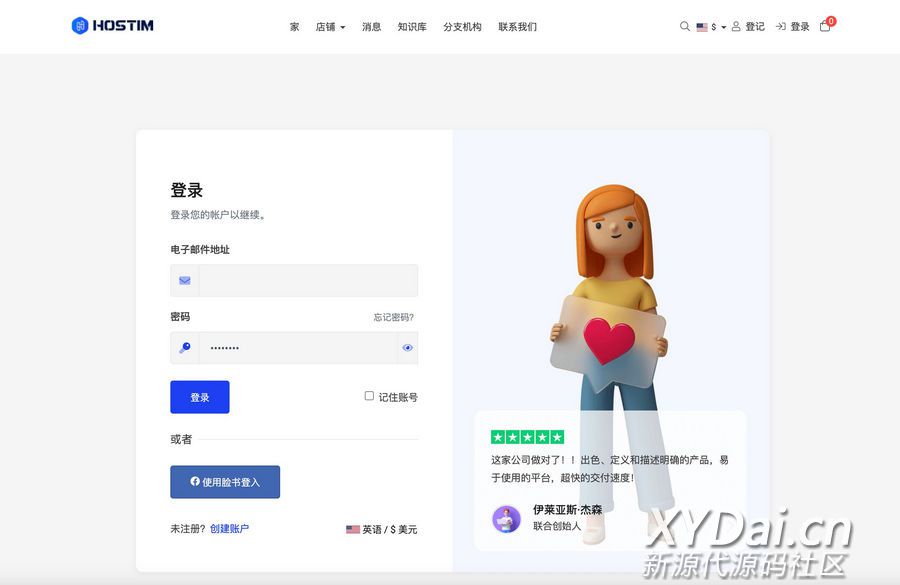Viewport: 900px width, 585px height.
Task: Expand the 店铺 dropdown menu
Action: 330,27
